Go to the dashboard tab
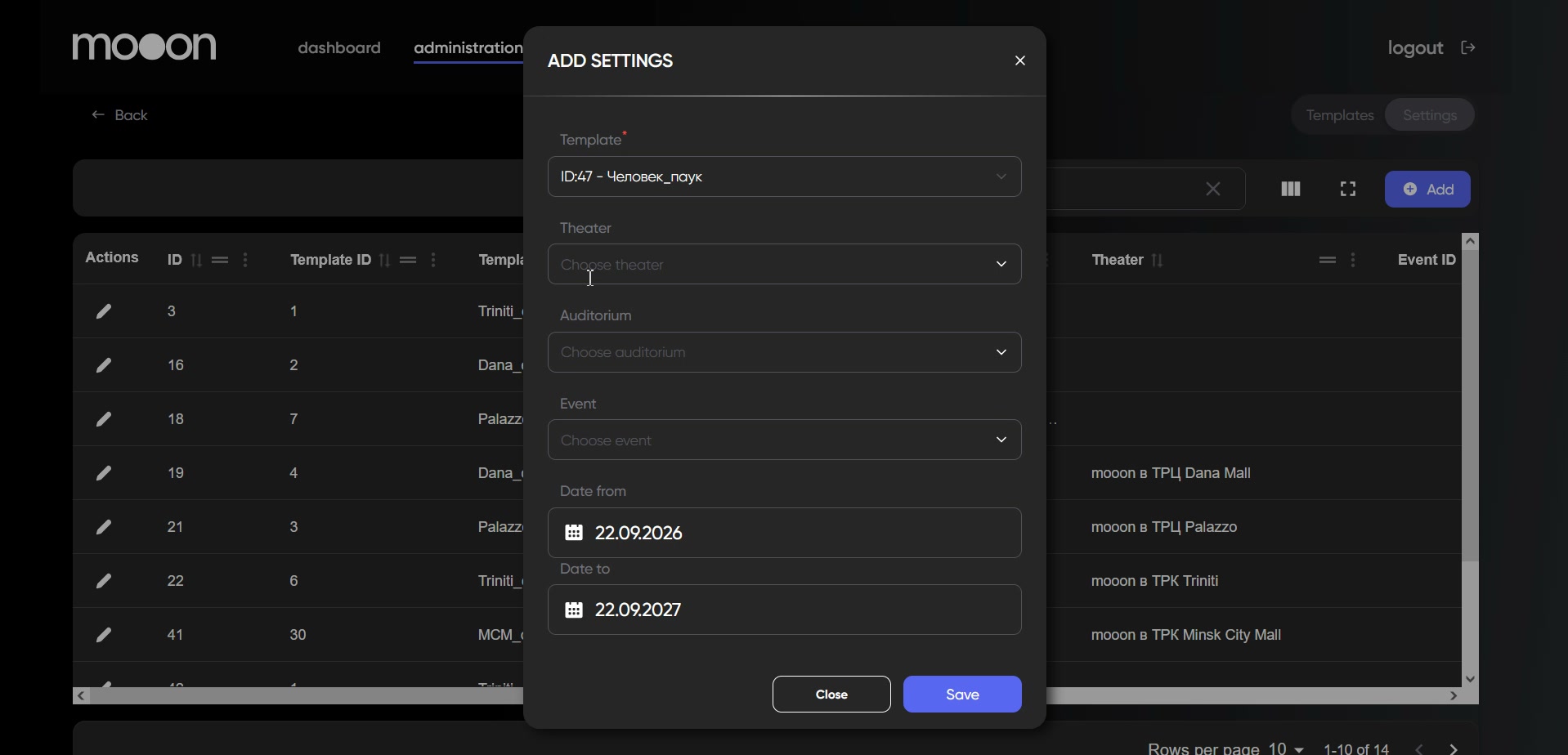 click(x=339, y=47)
